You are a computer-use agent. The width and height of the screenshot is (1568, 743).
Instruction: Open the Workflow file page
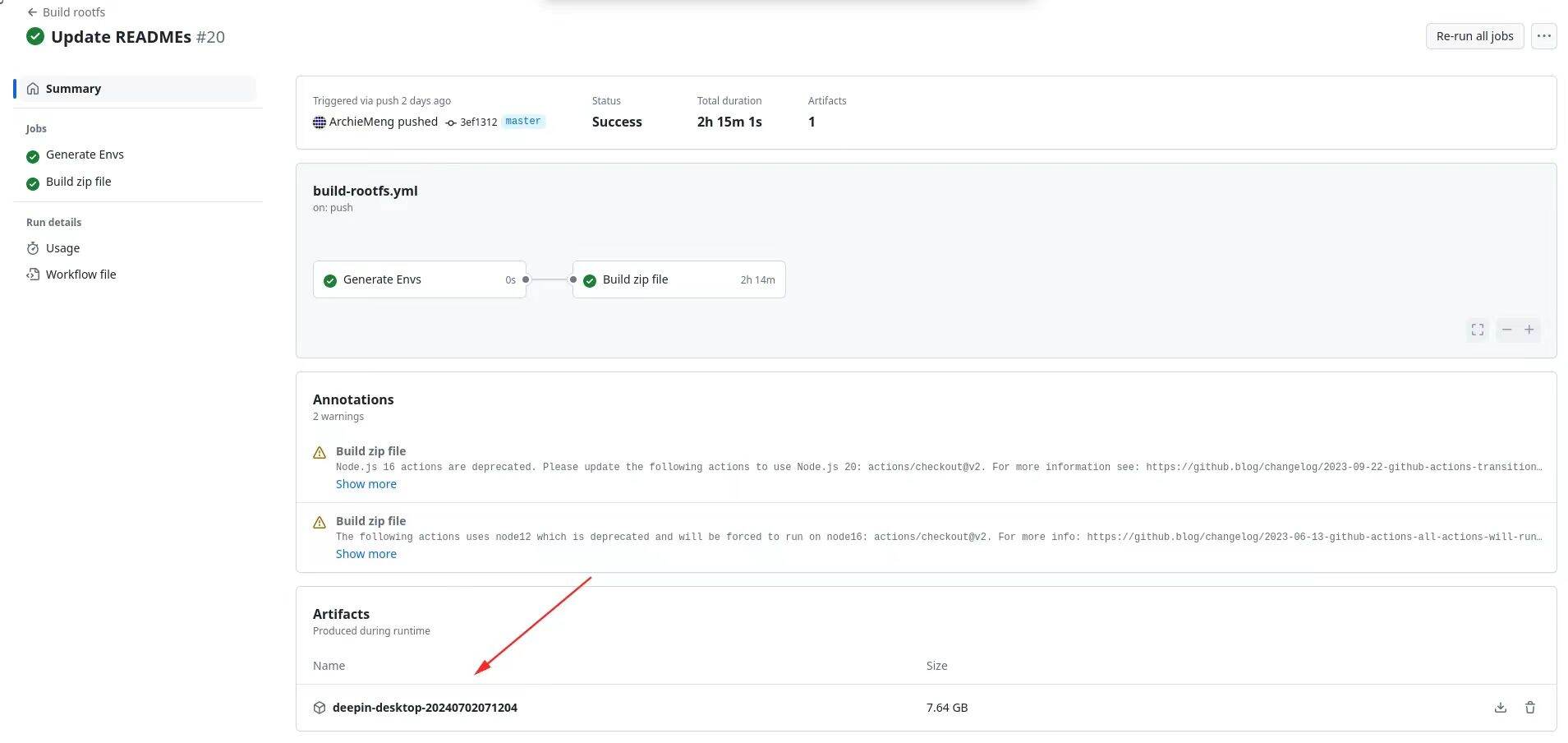coord(80,275)
